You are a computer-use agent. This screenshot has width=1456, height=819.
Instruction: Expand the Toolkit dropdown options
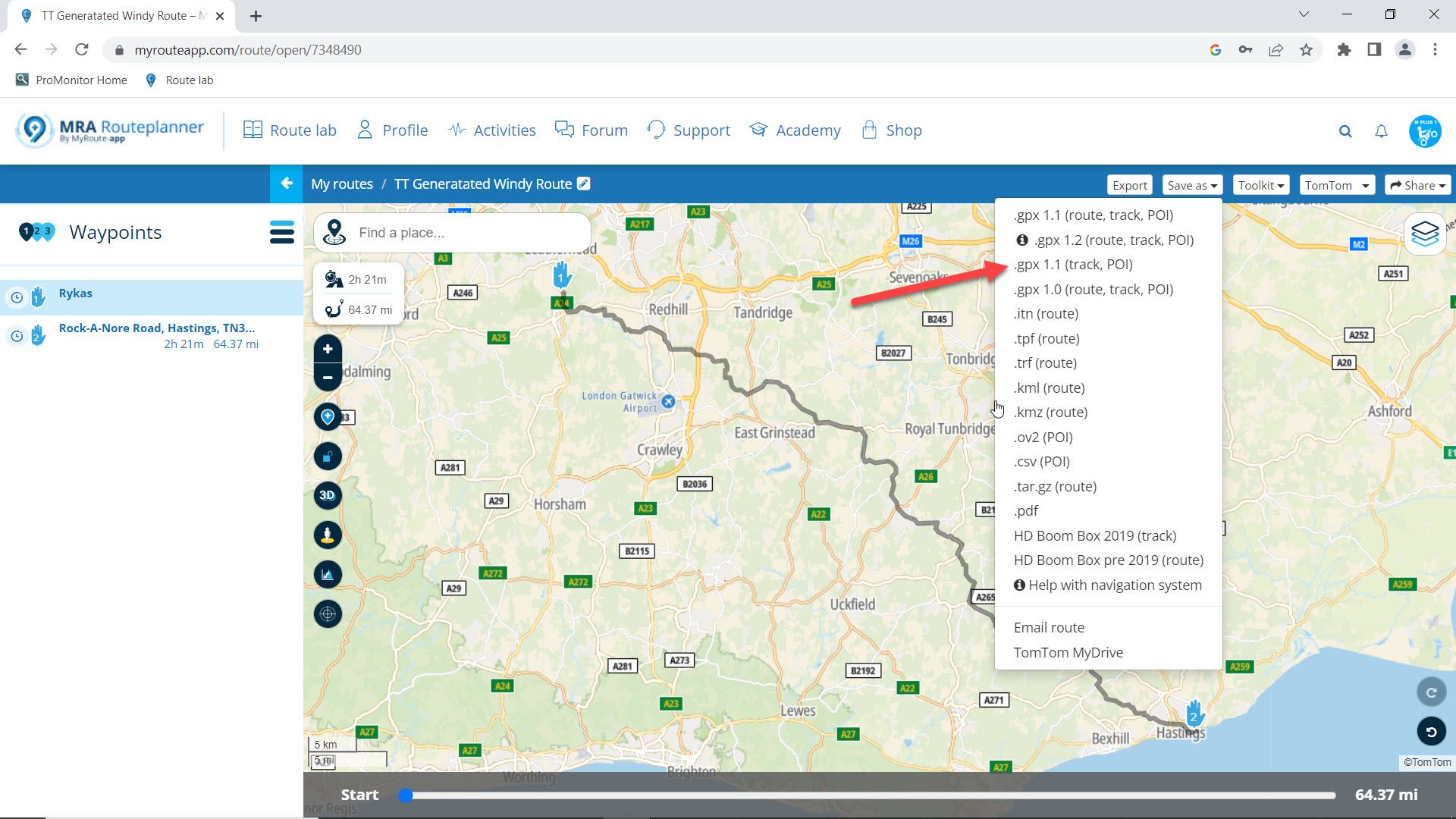(x=1258, y=184)
